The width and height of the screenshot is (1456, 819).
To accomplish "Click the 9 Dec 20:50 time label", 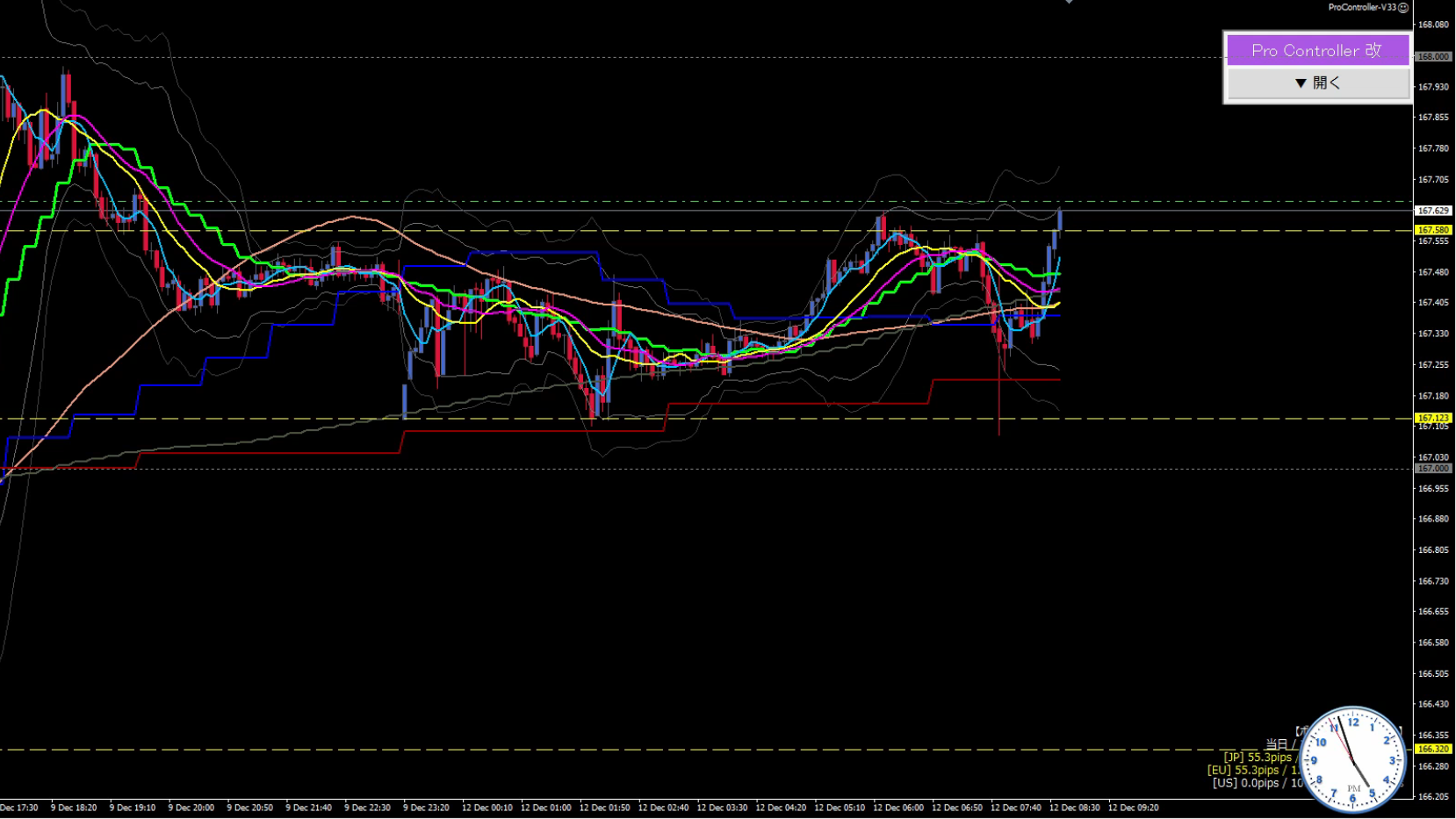I will point(250,808).
